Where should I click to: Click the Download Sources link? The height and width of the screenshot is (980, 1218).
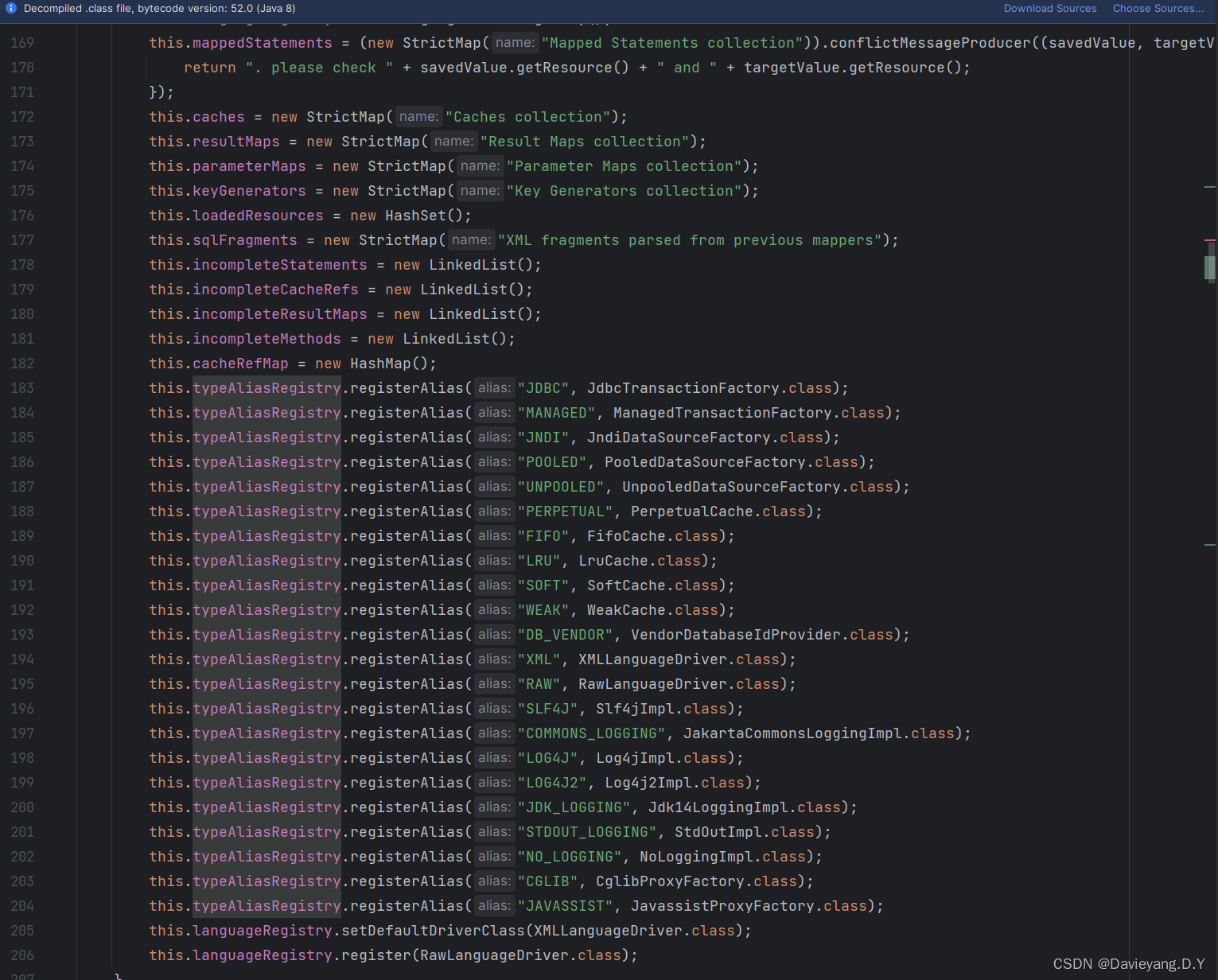(1049, 9)
